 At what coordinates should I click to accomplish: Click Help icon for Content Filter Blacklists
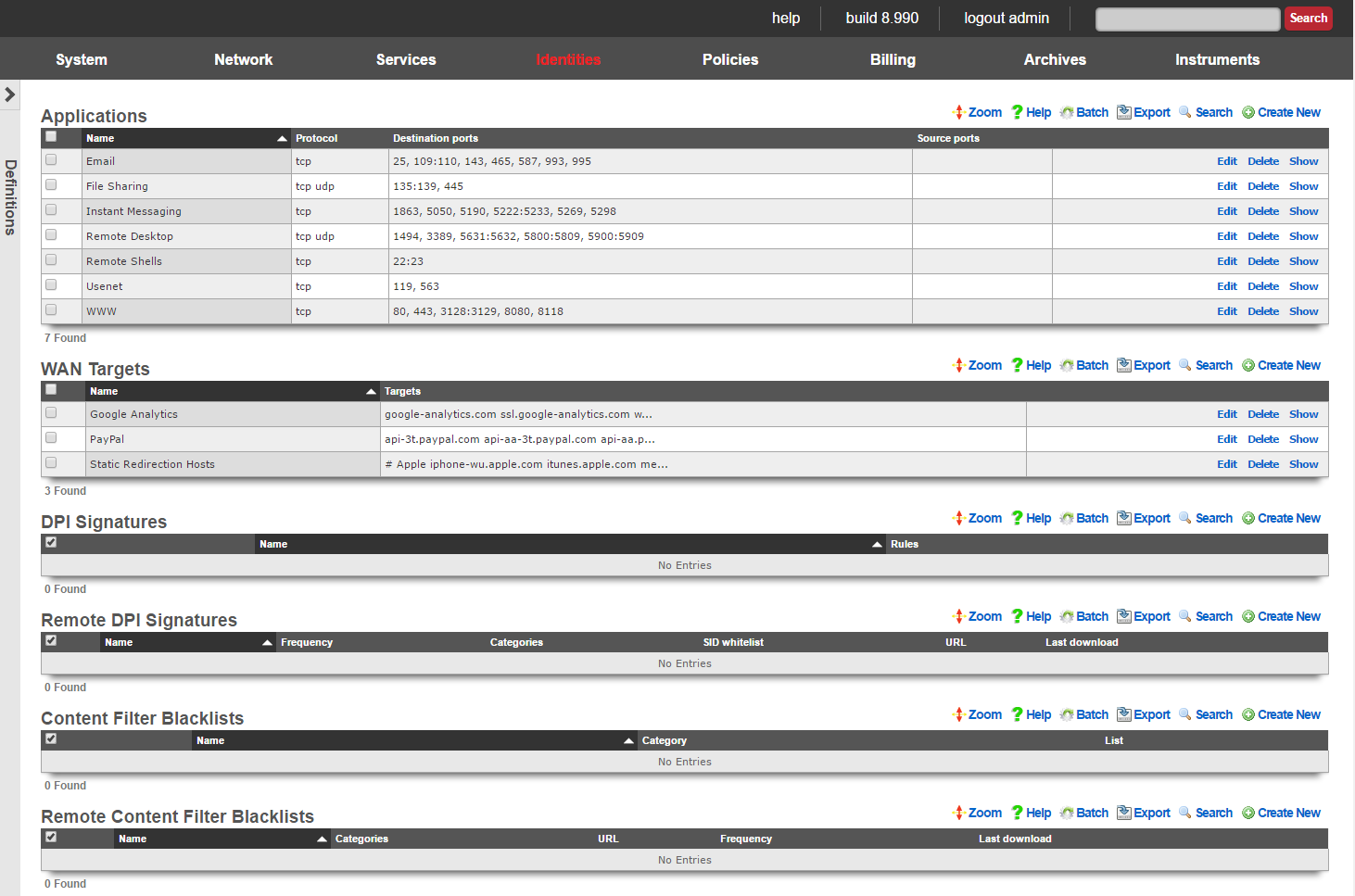1017,714
